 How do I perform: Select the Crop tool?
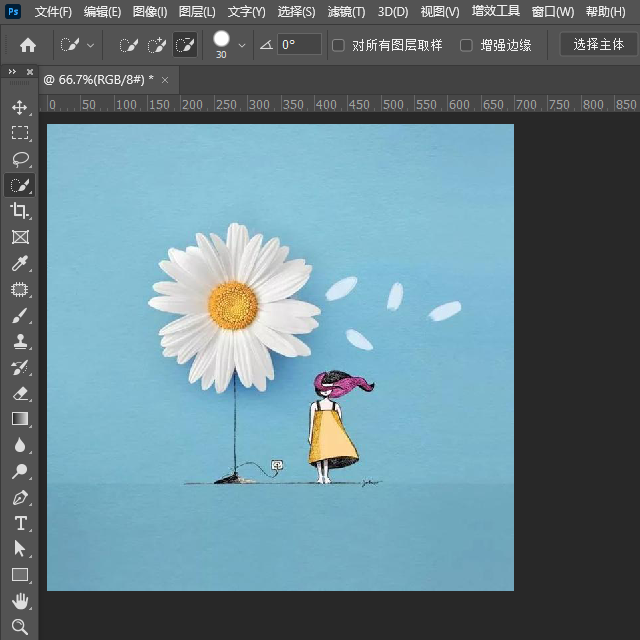(x=19, y=211)
